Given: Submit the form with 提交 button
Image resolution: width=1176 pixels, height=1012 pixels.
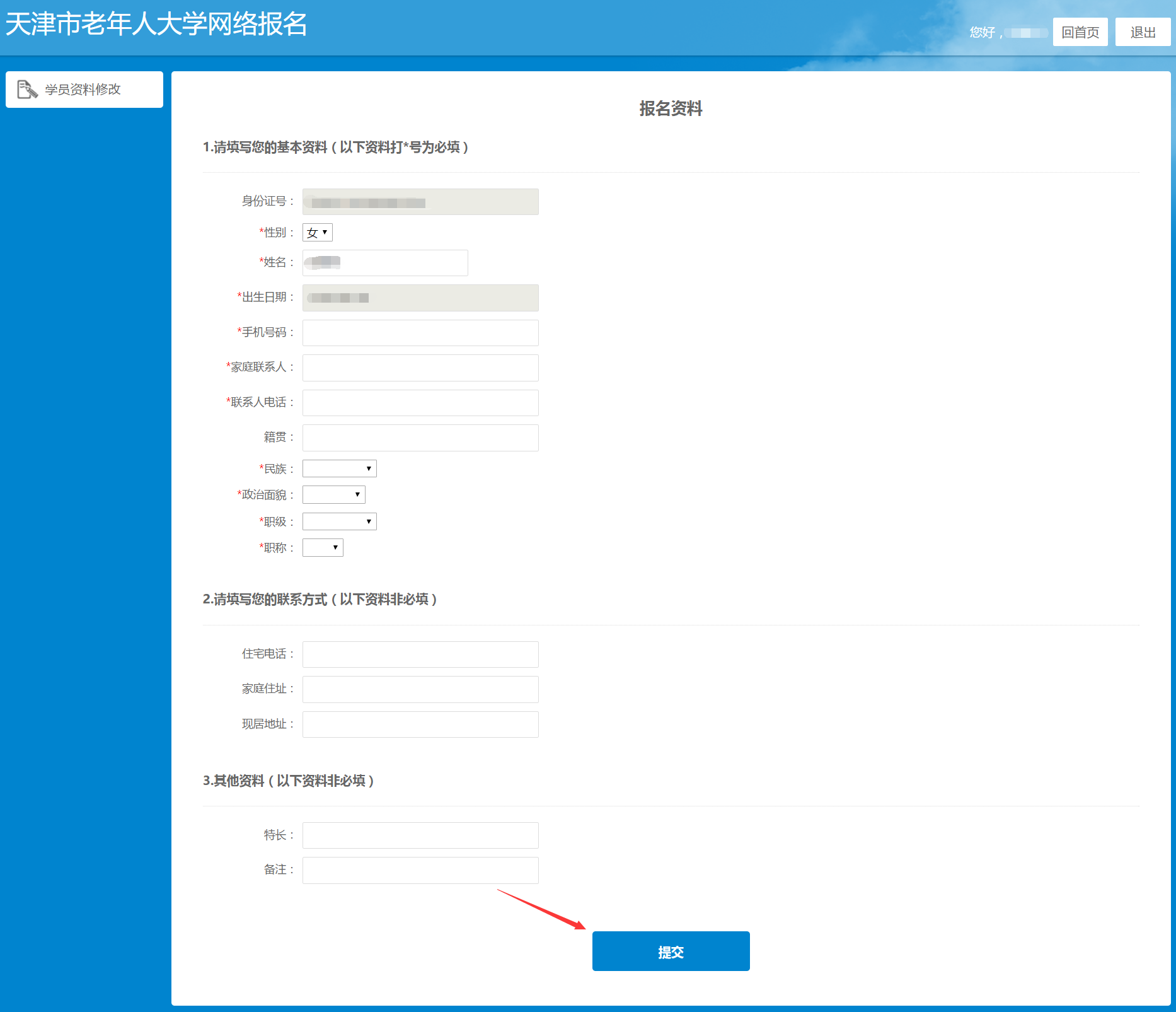Looking at the screenshot, I should tap(671, 951).
